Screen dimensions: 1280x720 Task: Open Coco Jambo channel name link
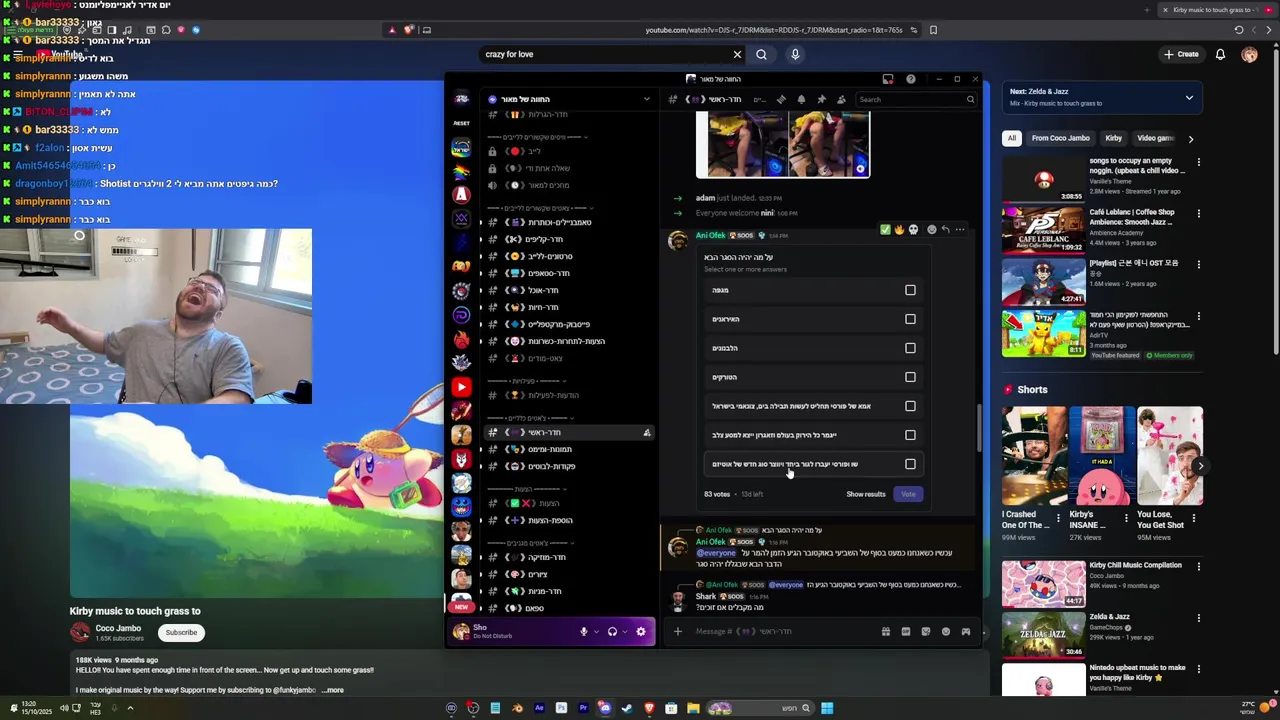click(118, 628)
